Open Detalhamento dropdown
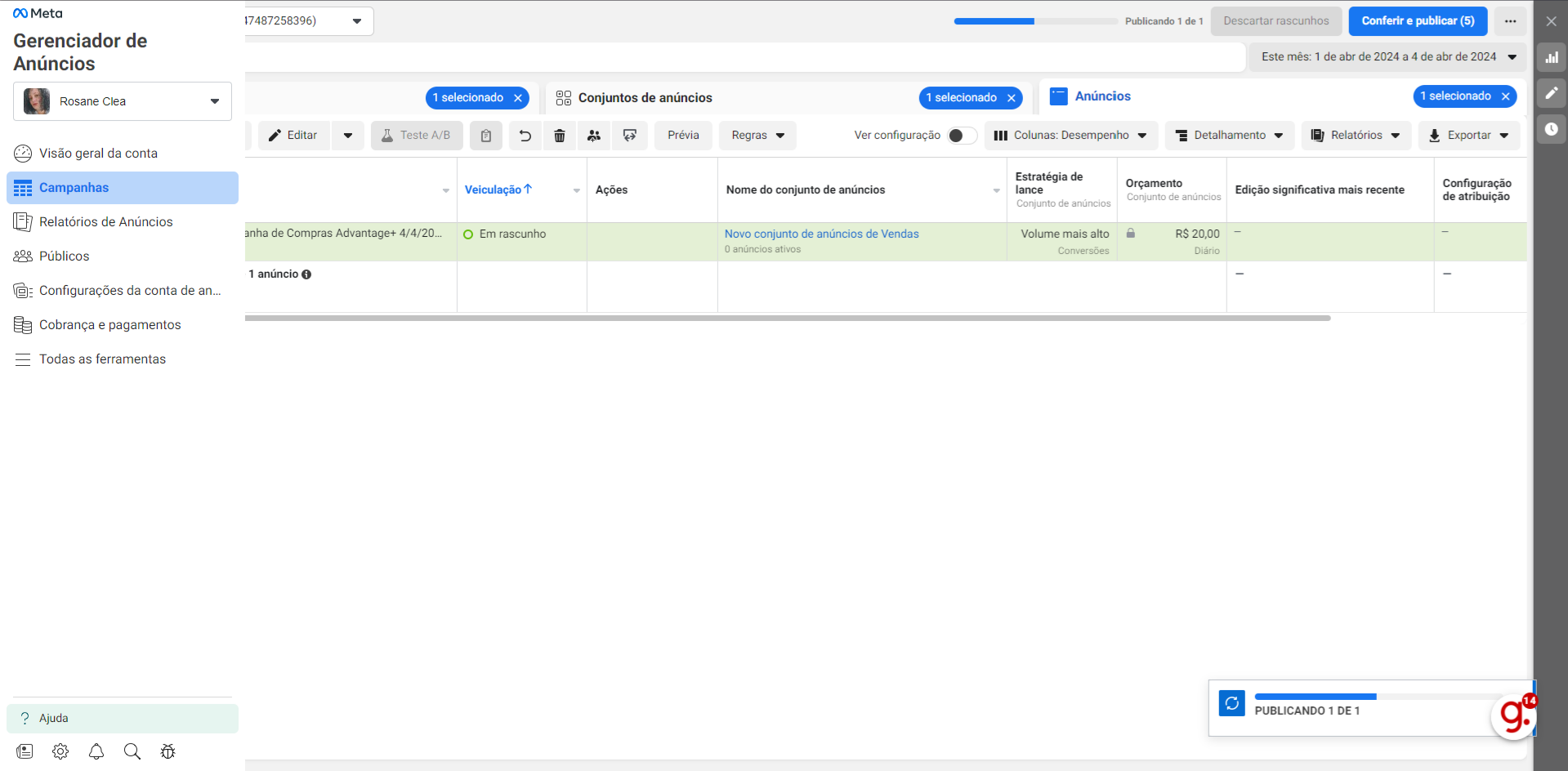 (1230, 136)
